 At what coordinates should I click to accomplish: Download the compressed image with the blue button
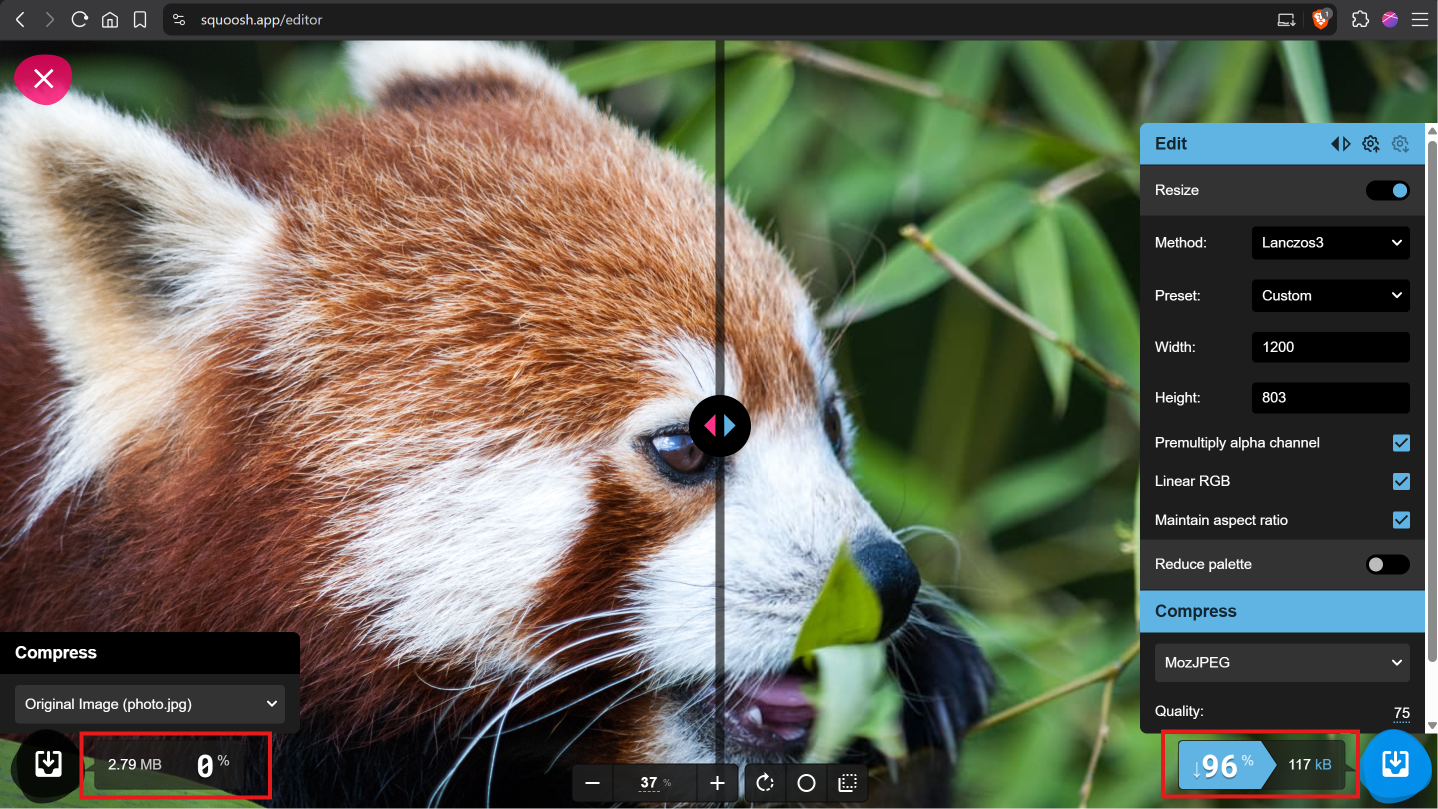1395,765
